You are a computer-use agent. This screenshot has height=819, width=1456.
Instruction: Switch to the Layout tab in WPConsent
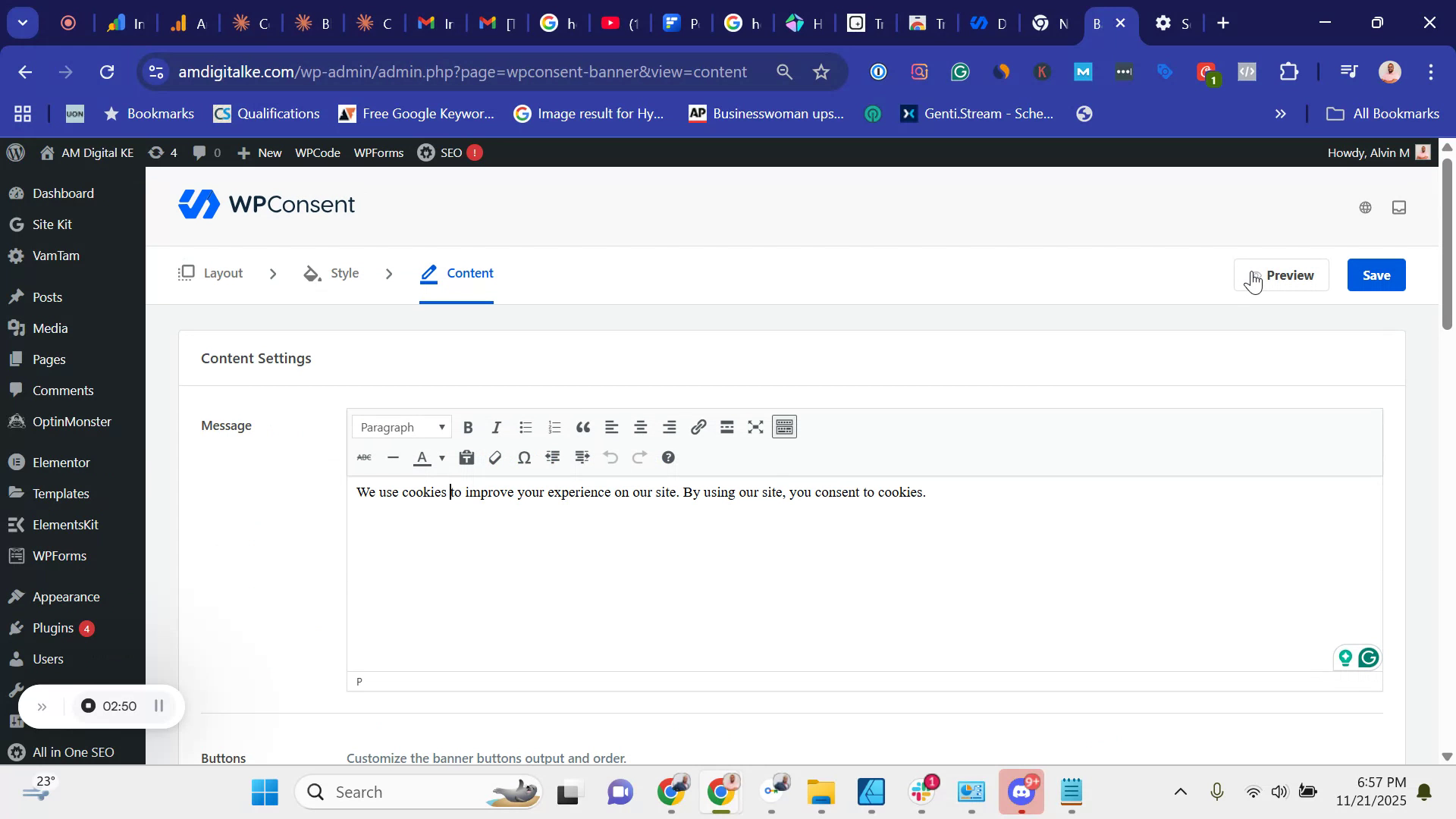coord(222,273)
